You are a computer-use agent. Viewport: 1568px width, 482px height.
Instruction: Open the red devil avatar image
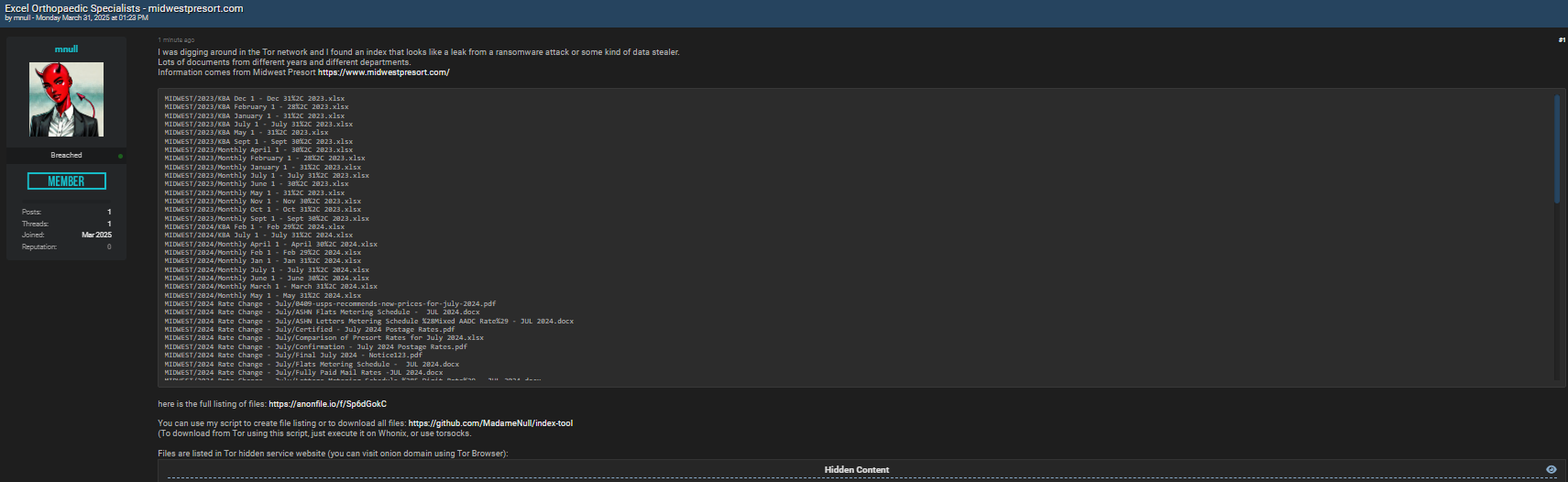pyautogui.click(x=66, y=100)
